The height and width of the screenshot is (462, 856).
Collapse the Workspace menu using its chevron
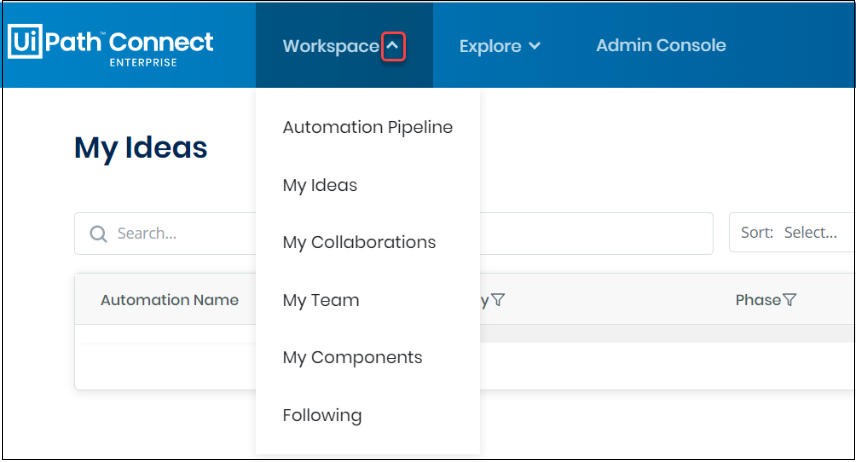point(394,46)
